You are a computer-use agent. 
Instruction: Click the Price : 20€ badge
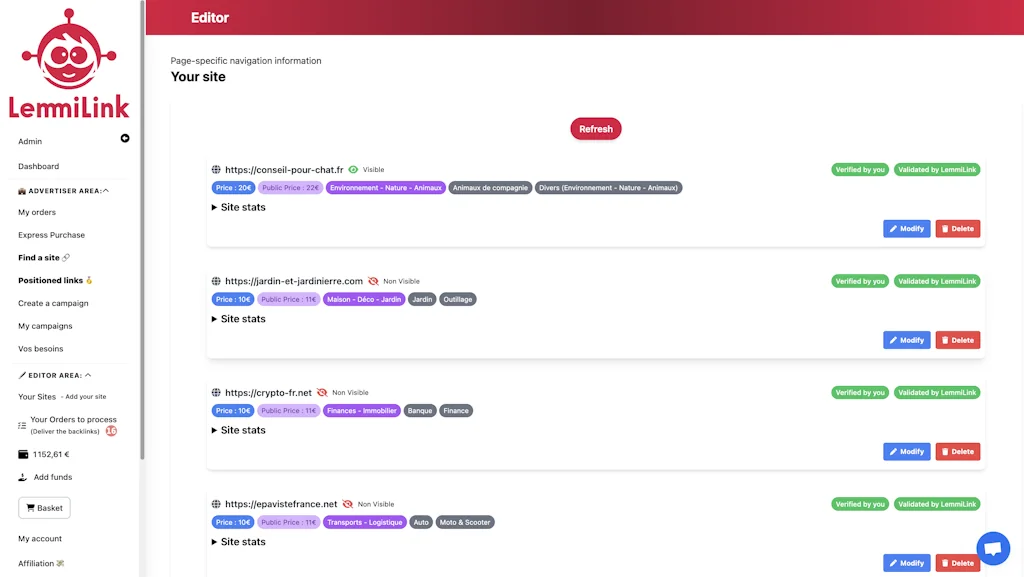click(233, 188)
